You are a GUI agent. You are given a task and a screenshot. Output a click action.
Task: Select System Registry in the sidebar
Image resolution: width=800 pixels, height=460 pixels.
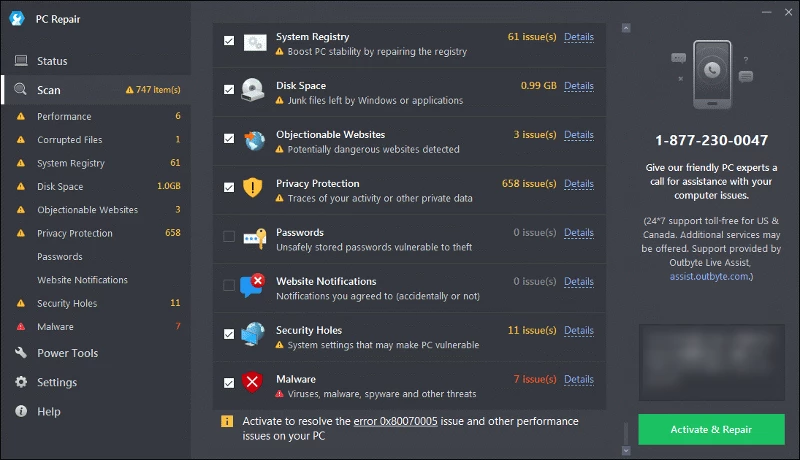(96, 163)
